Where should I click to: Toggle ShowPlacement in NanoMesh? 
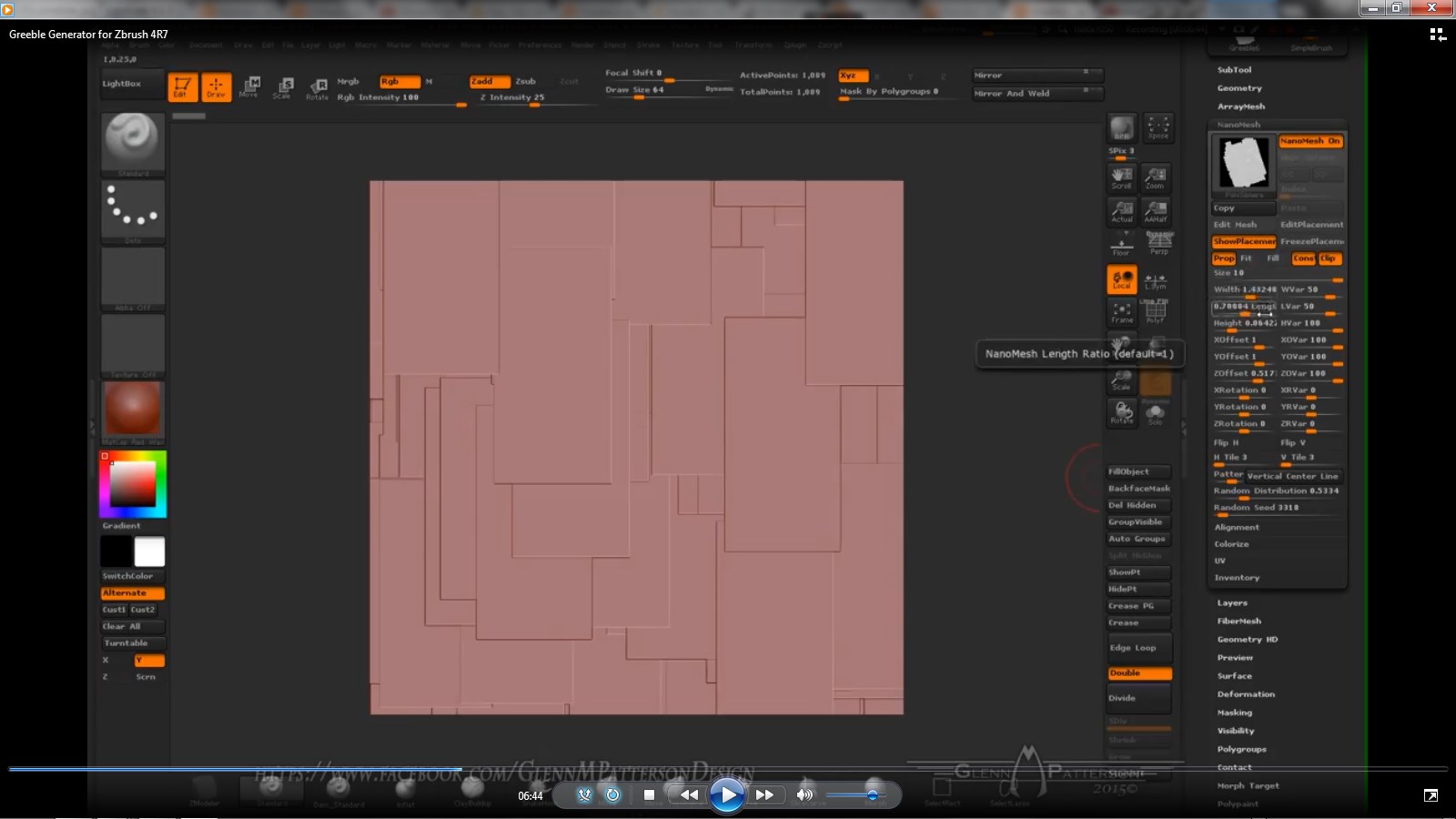(x=1243, y=241)
